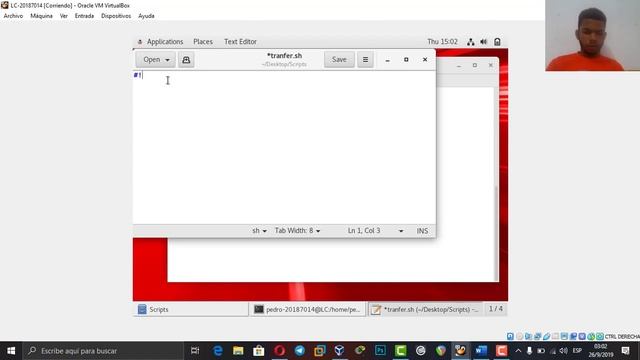Click the Windows clock showing 26/9/2019
The image size is (640, 360).
click(600, 351)
